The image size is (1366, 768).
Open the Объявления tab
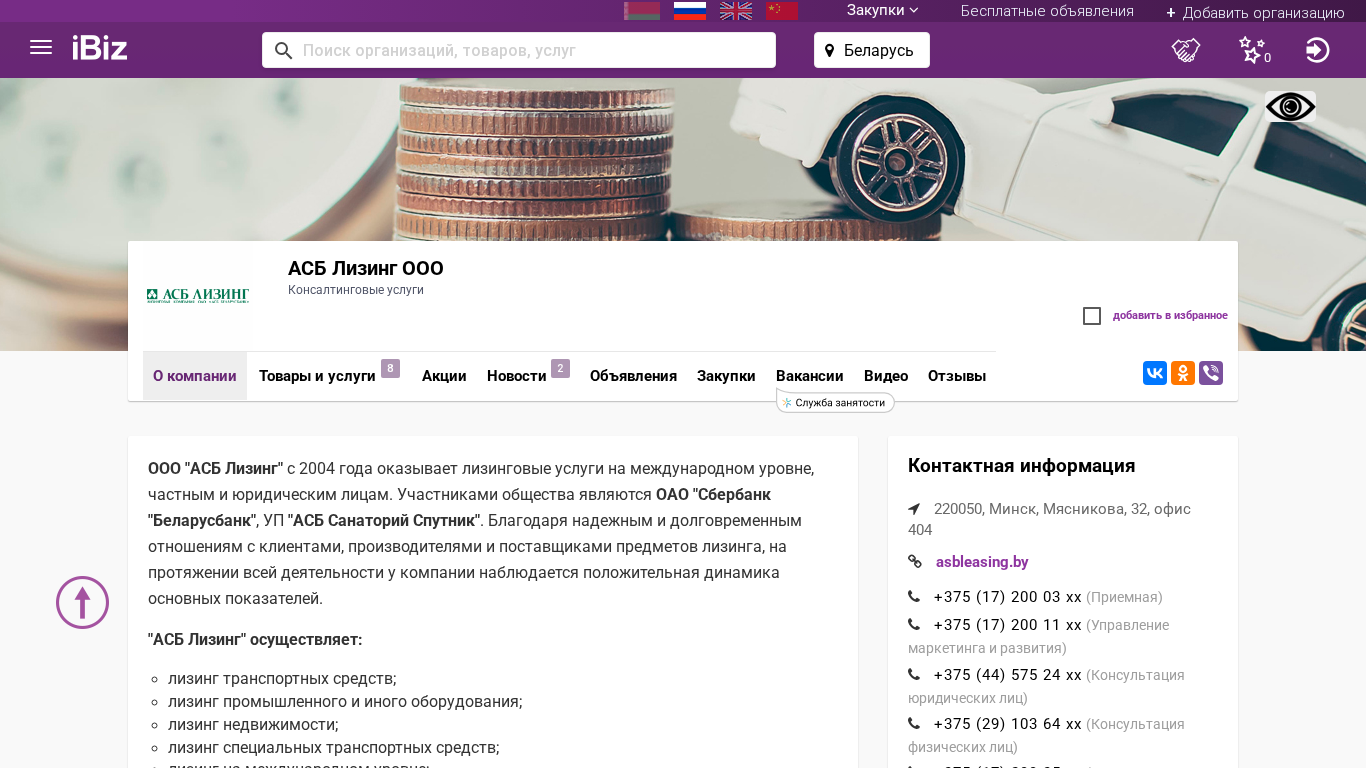pyautogui.click(x=633, y=376)
